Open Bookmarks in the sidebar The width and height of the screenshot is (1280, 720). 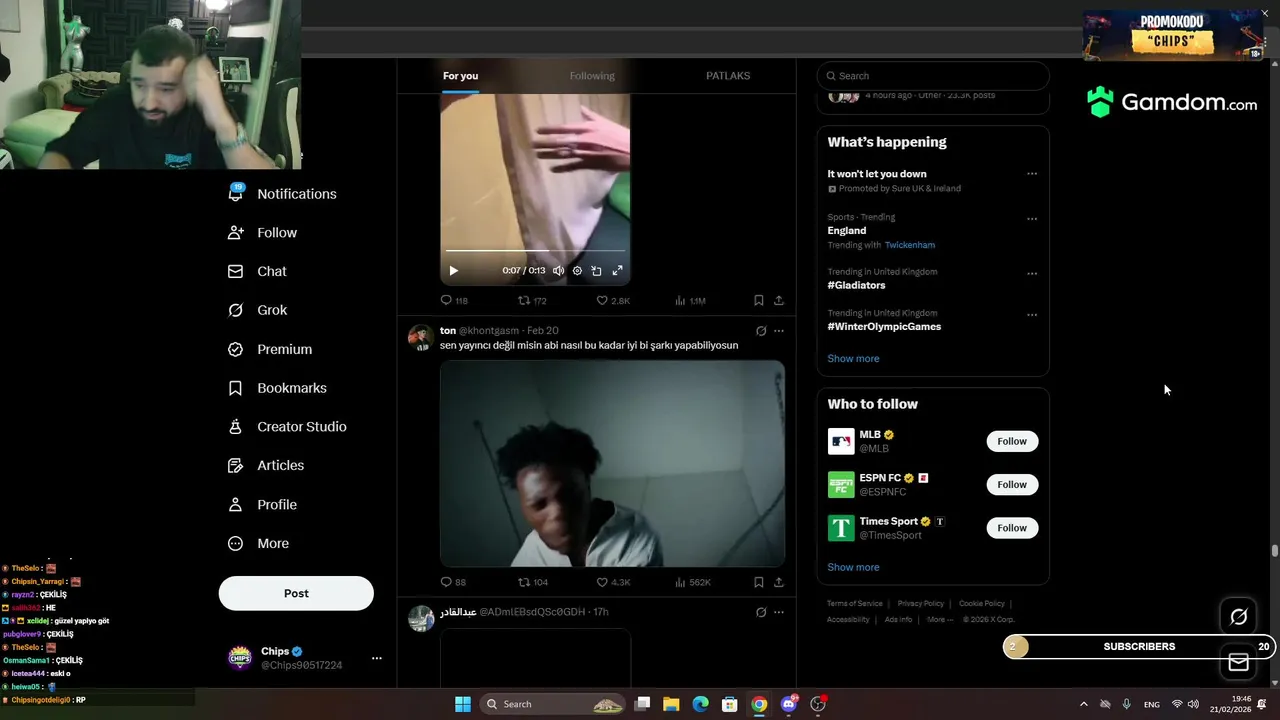[x=277, y=388]
